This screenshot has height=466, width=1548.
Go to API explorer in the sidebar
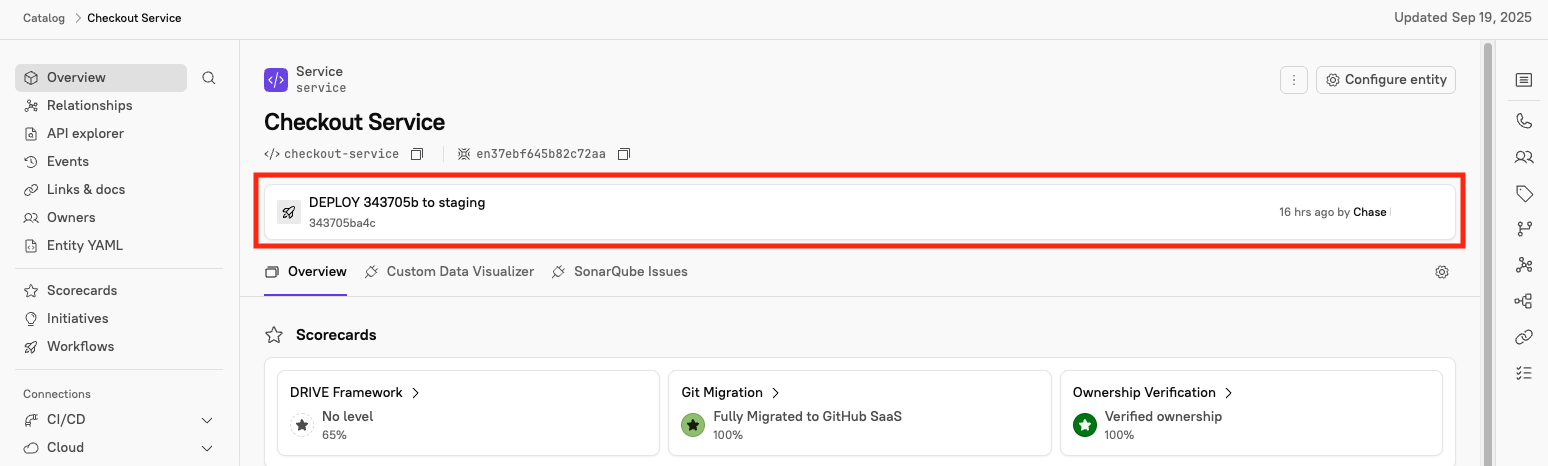point(85,134)
